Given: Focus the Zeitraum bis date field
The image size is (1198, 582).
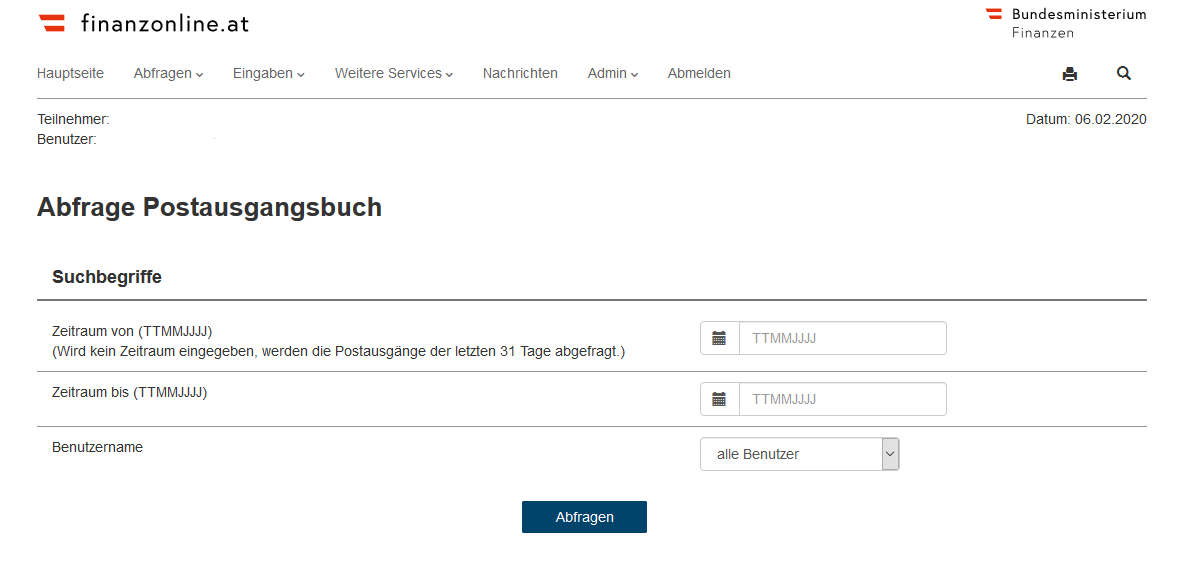Looking at the screenshot, I should [x=842, y=399].
